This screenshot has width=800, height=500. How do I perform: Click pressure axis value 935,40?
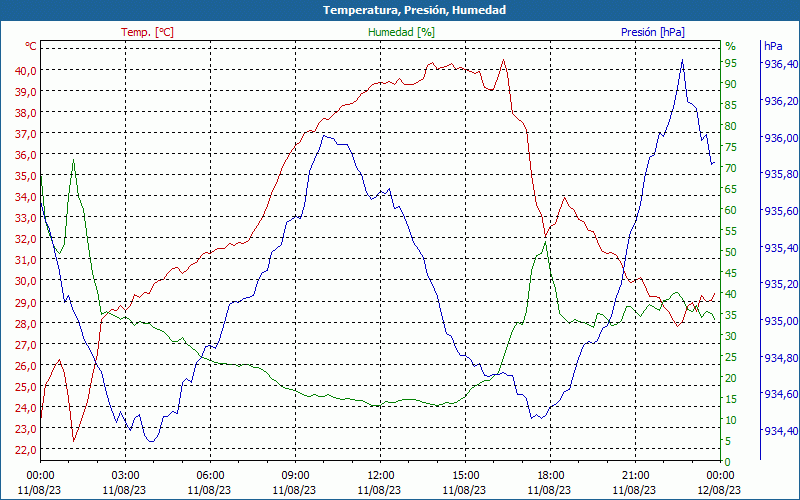tap(780, 247)
